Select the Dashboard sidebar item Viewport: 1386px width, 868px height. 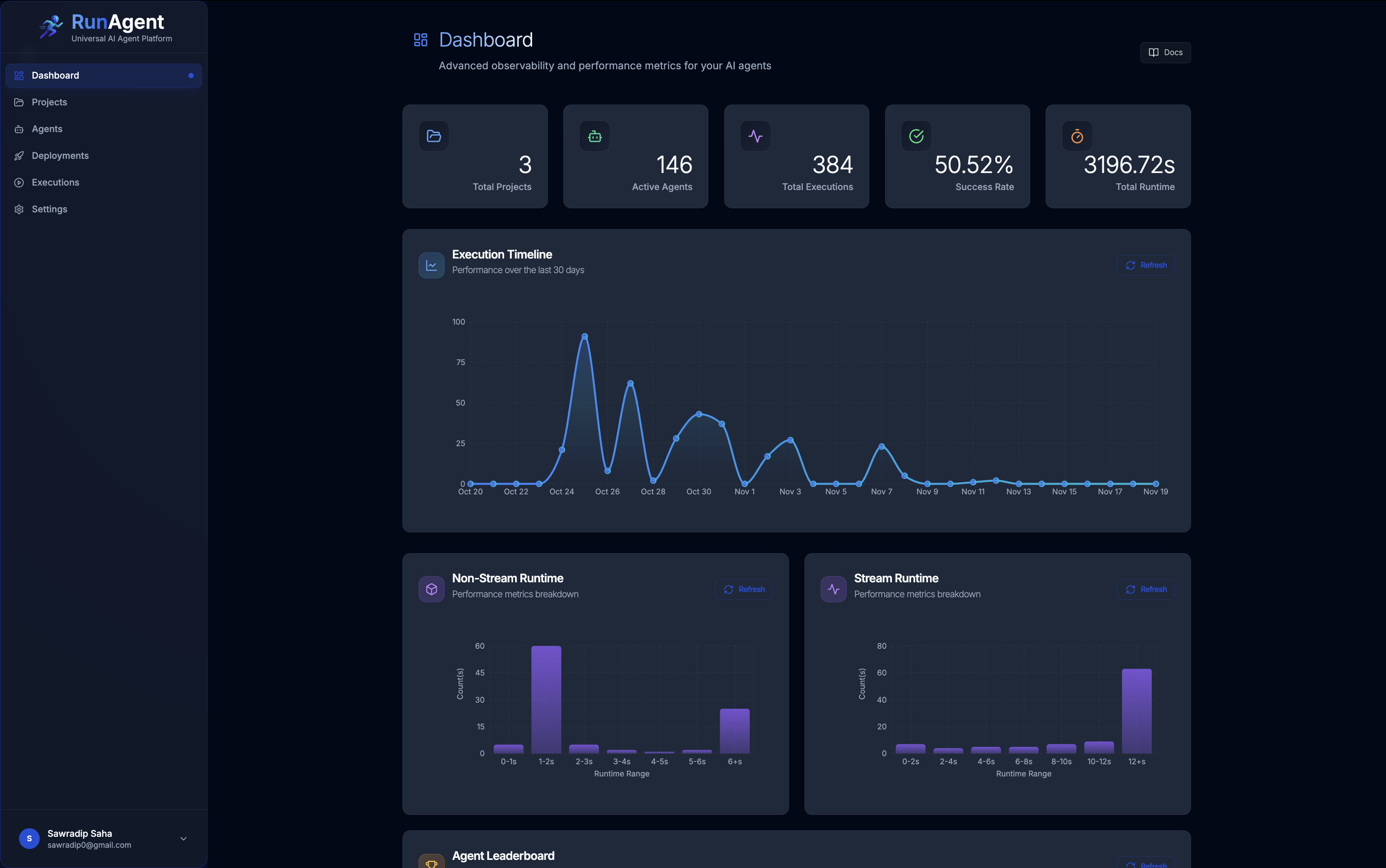[x=103, y=76]
